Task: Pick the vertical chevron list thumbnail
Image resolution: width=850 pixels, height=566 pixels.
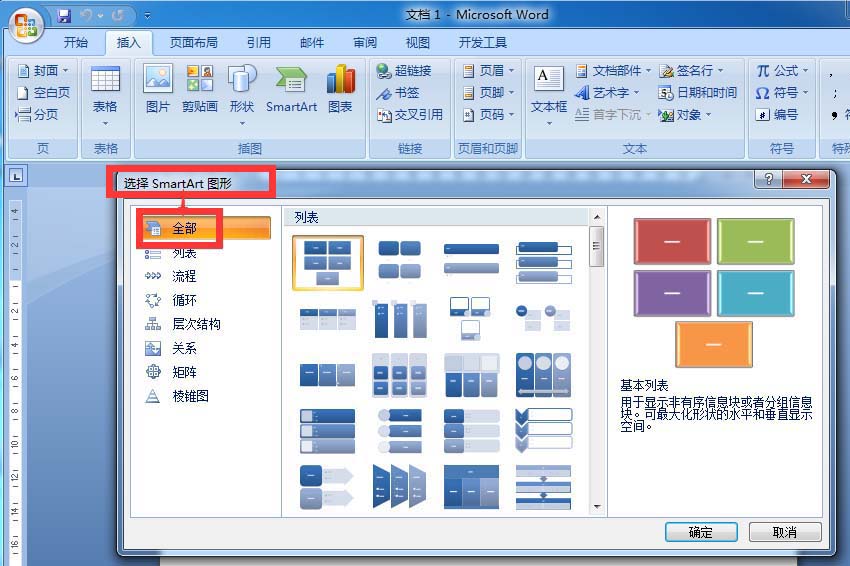Action: click(543, 430)
